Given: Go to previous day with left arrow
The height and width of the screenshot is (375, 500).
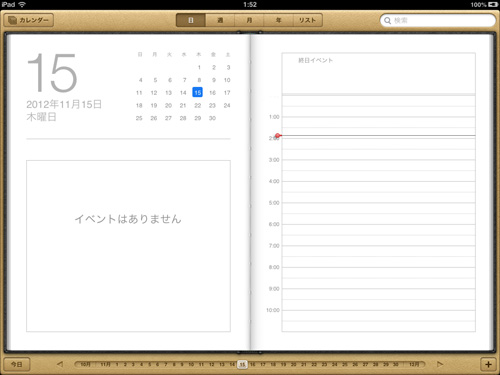Looking at the screenshot, I should tap(60, 364).
